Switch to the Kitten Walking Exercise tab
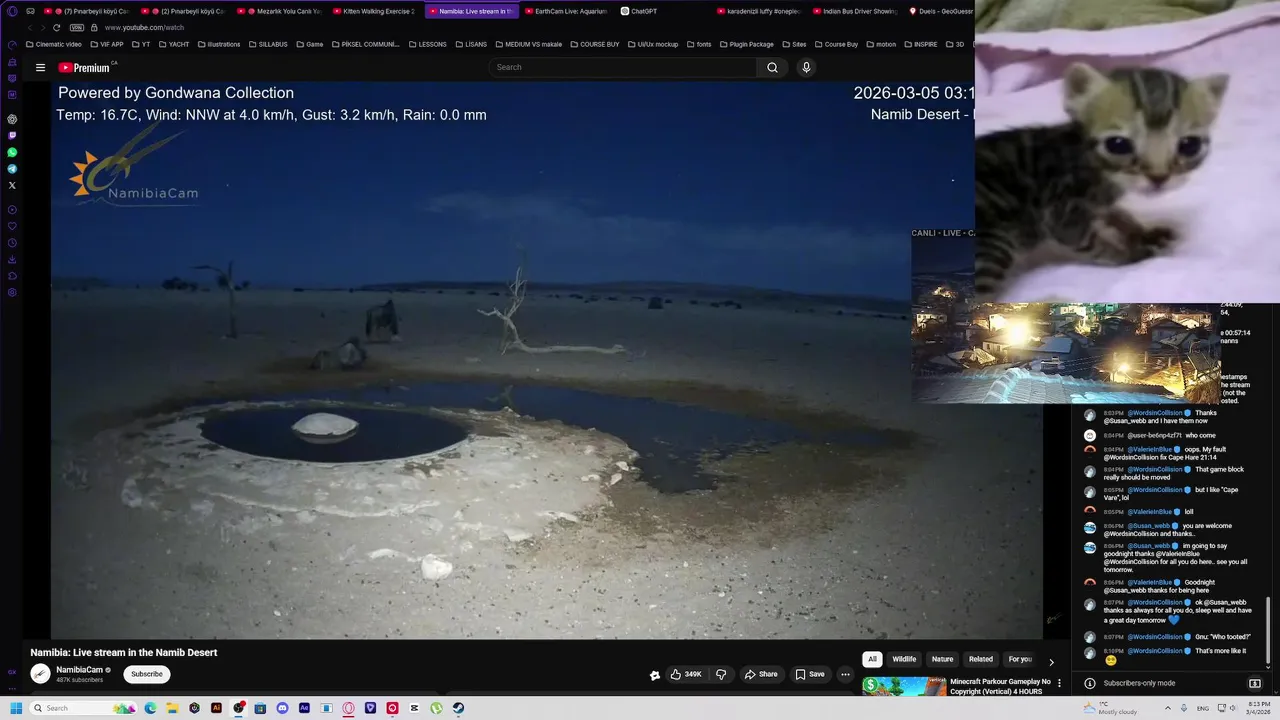1280x720 pixels. [x=374, y=11]
